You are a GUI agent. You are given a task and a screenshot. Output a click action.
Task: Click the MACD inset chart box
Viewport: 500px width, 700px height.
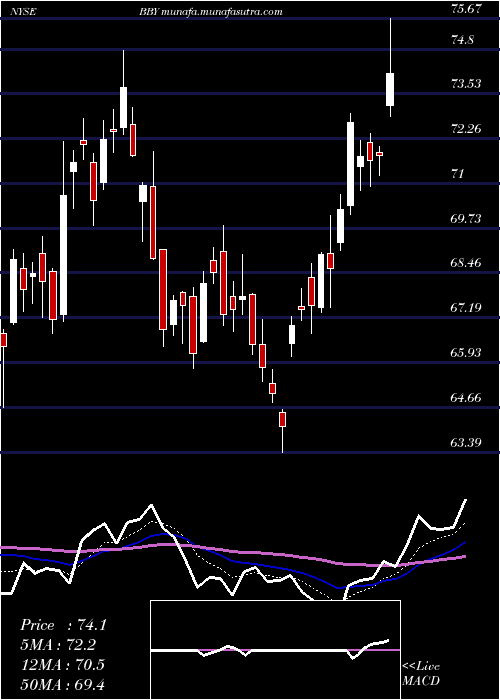tap(275, 650)
